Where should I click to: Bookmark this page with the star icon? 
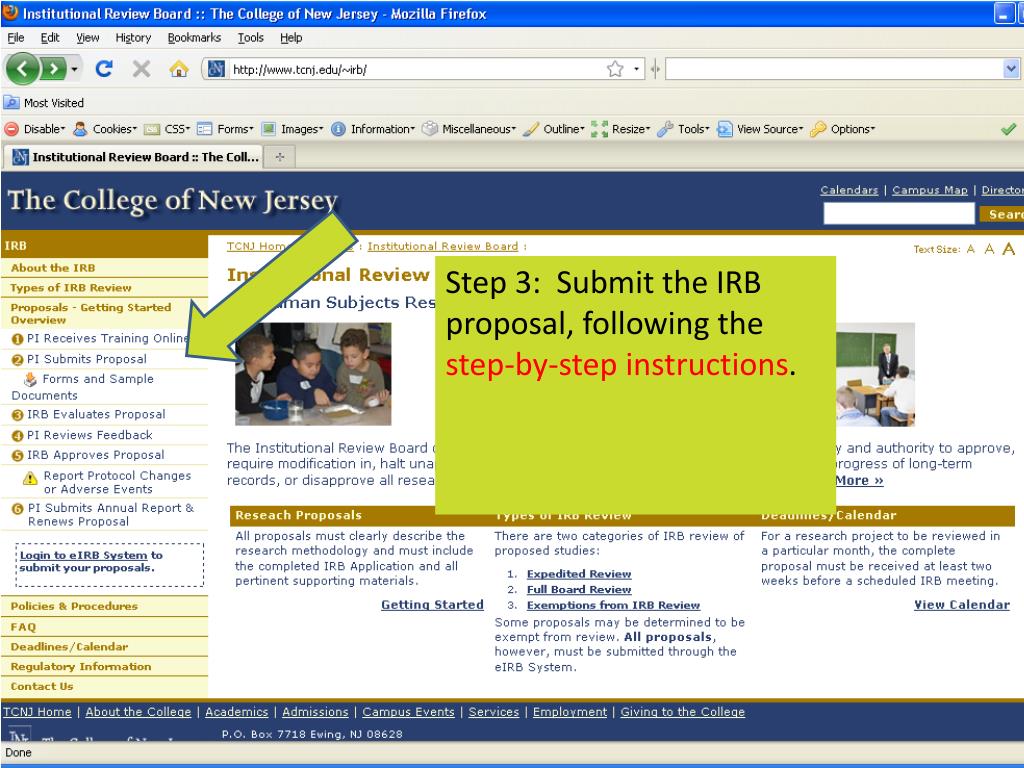[x=615, y=69]
